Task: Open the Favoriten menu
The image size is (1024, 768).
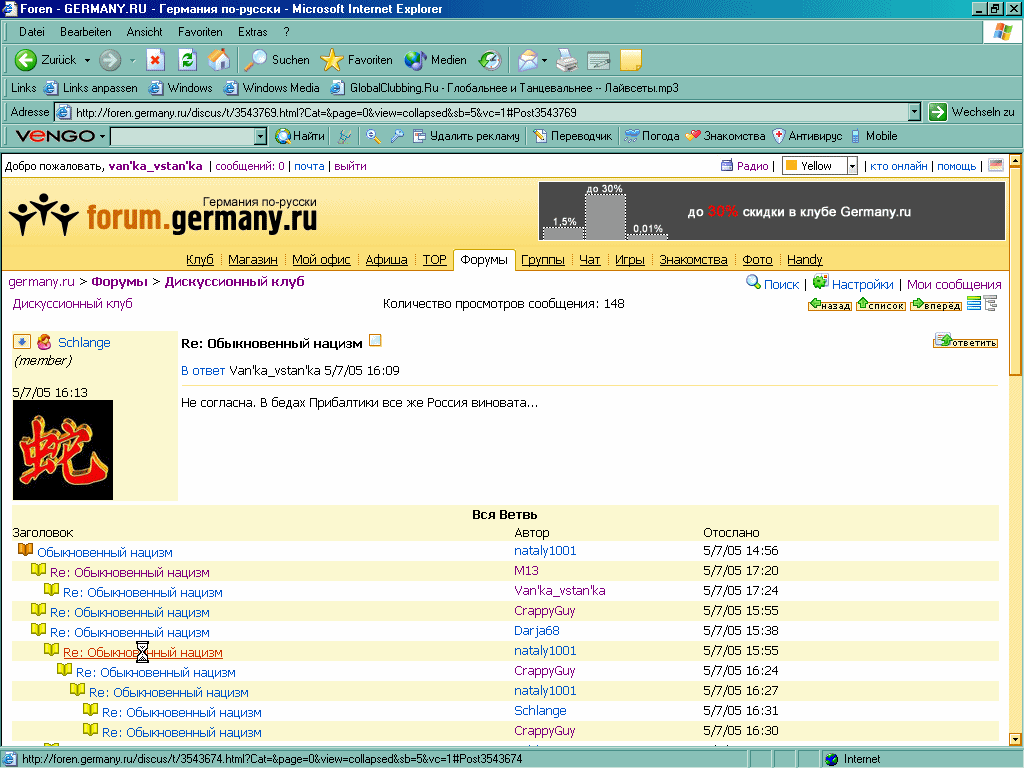Action: (200, 32)
